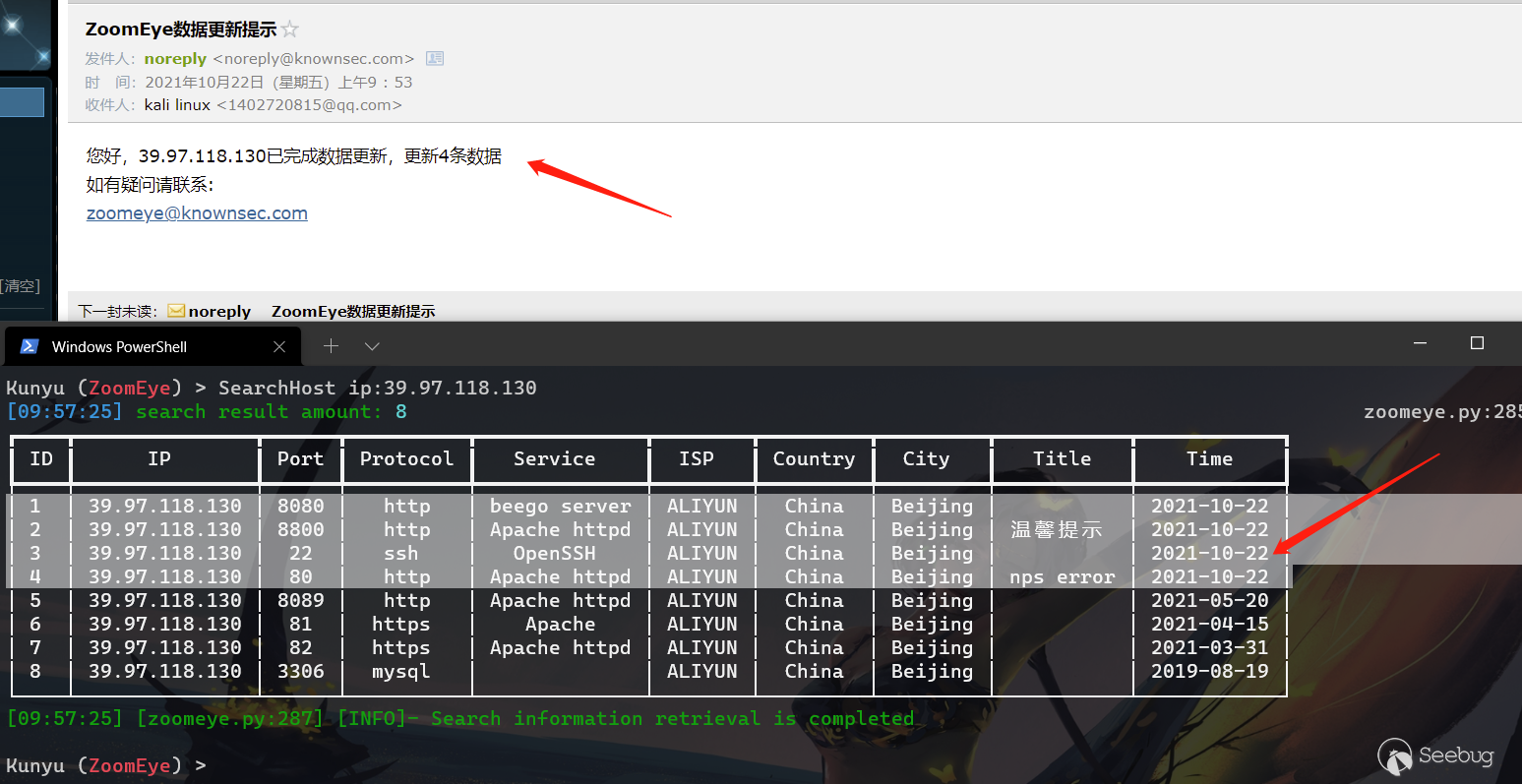Click port 8080 in the table

click(301, 506)
